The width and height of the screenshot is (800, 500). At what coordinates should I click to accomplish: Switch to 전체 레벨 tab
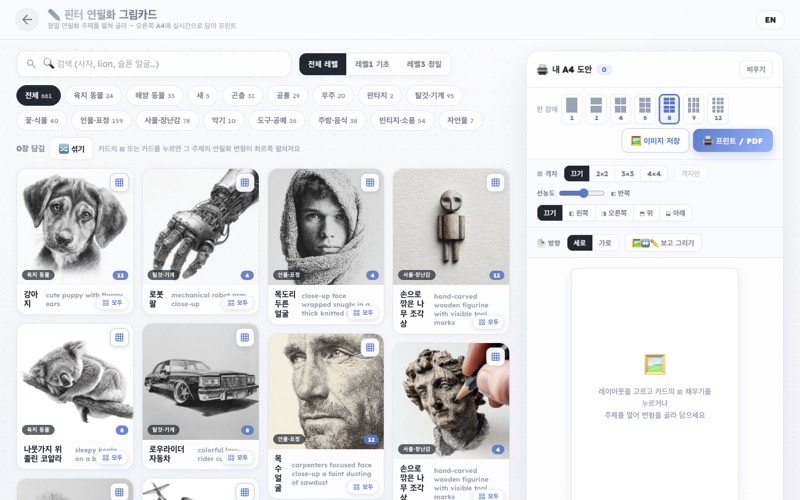323,64
